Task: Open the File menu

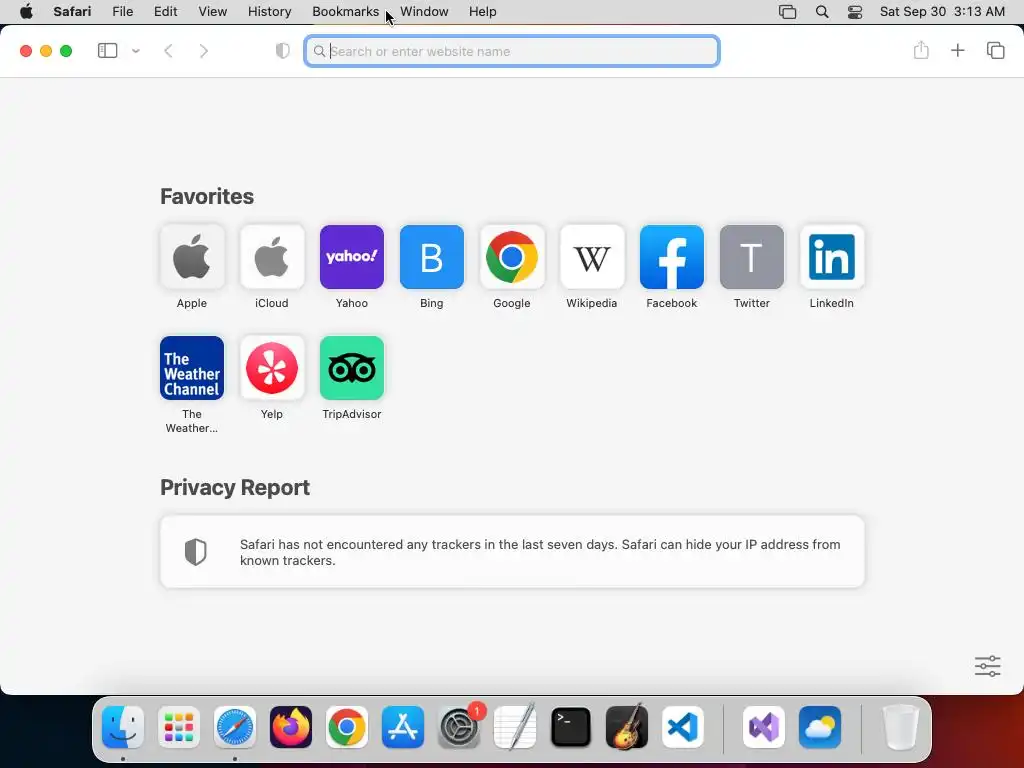Action: pos(123,12)
